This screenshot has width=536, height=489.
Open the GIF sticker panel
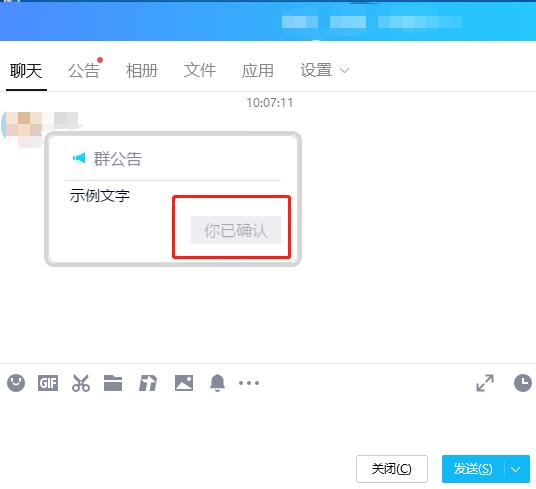click(48, 383)
